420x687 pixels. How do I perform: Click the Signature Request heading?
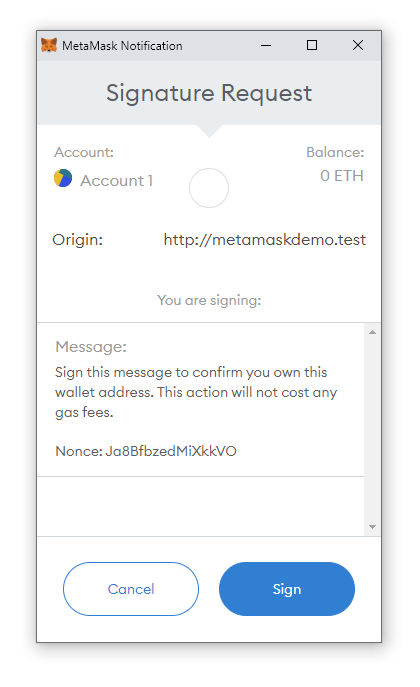click(209, 93)
